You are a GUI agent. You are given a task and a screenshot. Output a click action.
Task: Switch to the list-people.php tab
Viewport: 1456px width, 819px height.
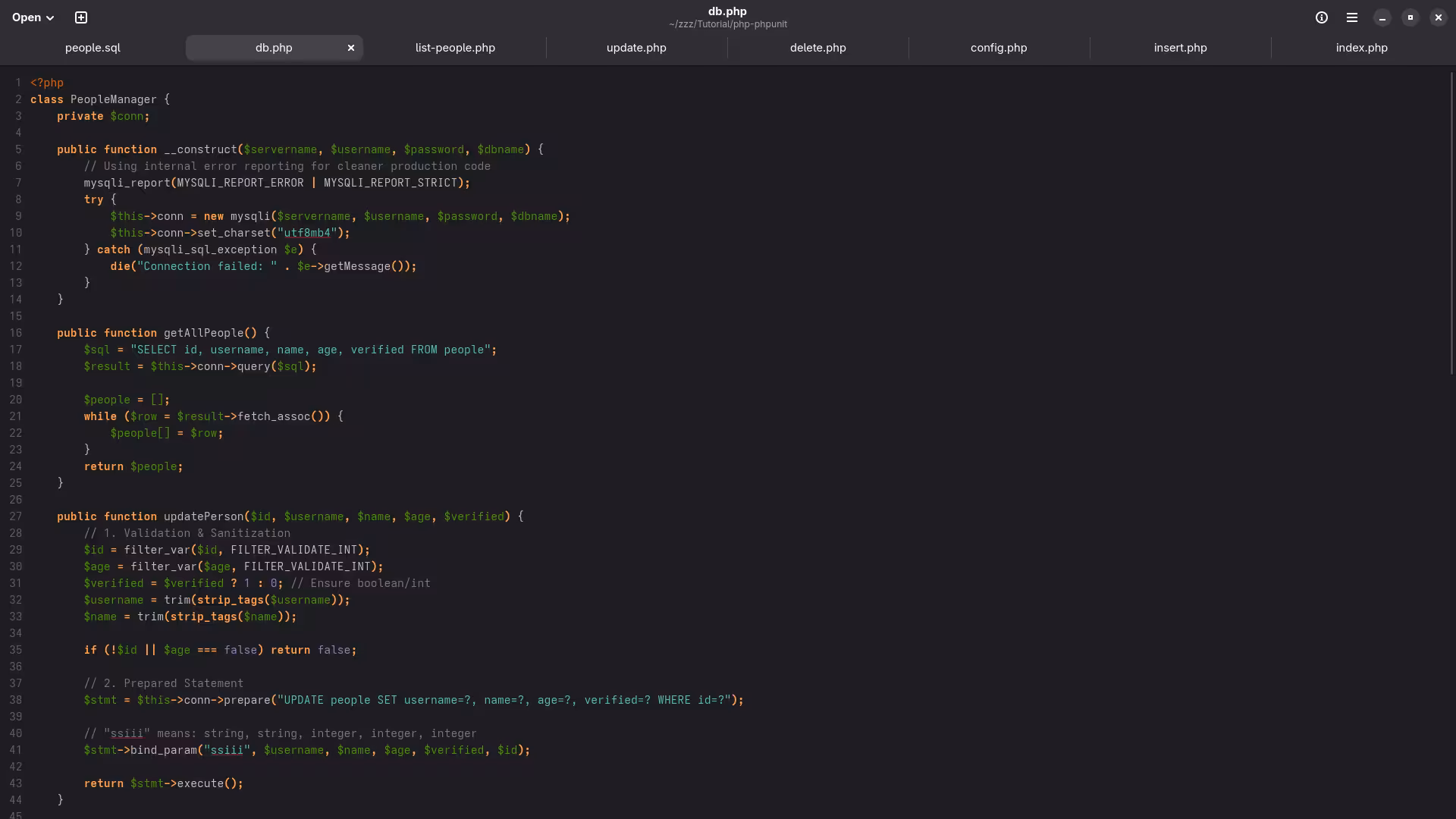pyautogui.click(x=455, y=48)
